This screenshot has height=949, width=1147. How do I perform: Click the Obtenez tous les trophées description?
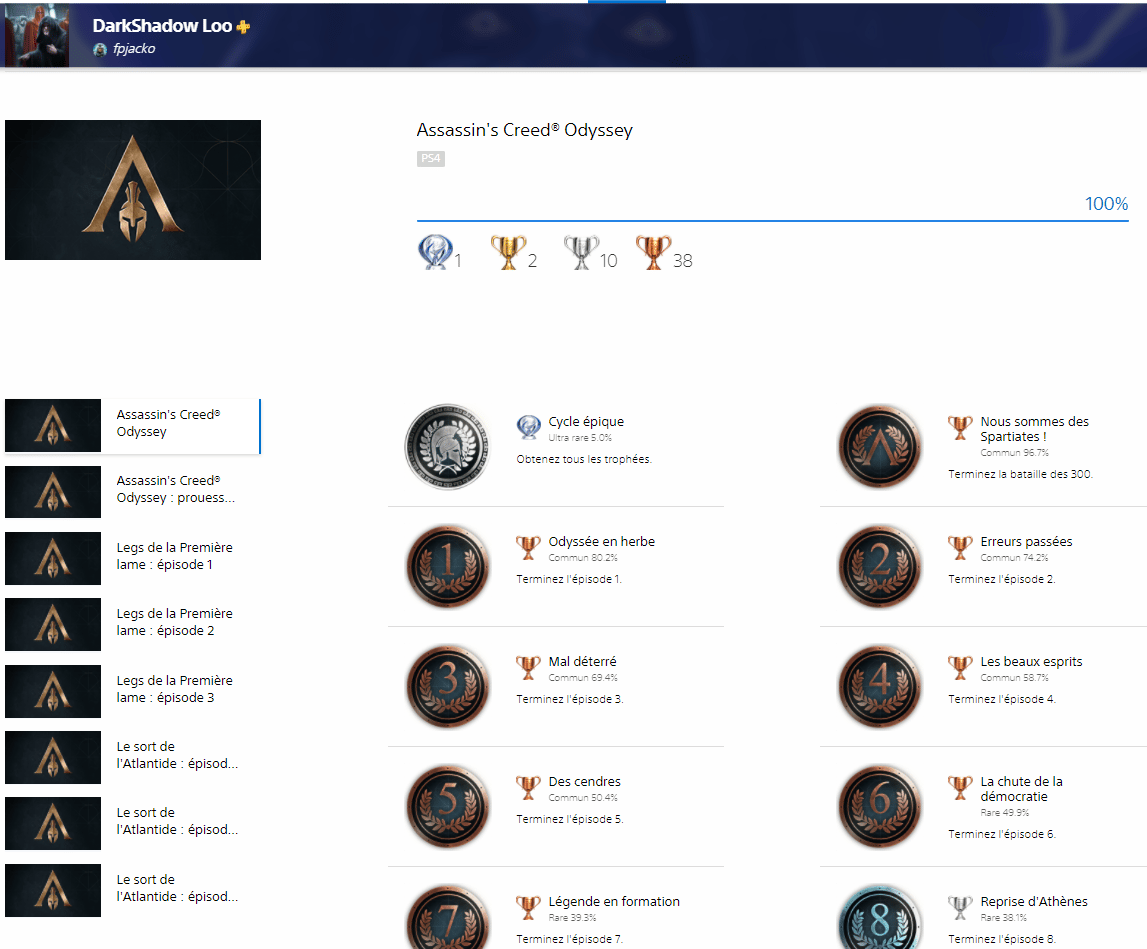pyautogui.click(x=584, y=460)
